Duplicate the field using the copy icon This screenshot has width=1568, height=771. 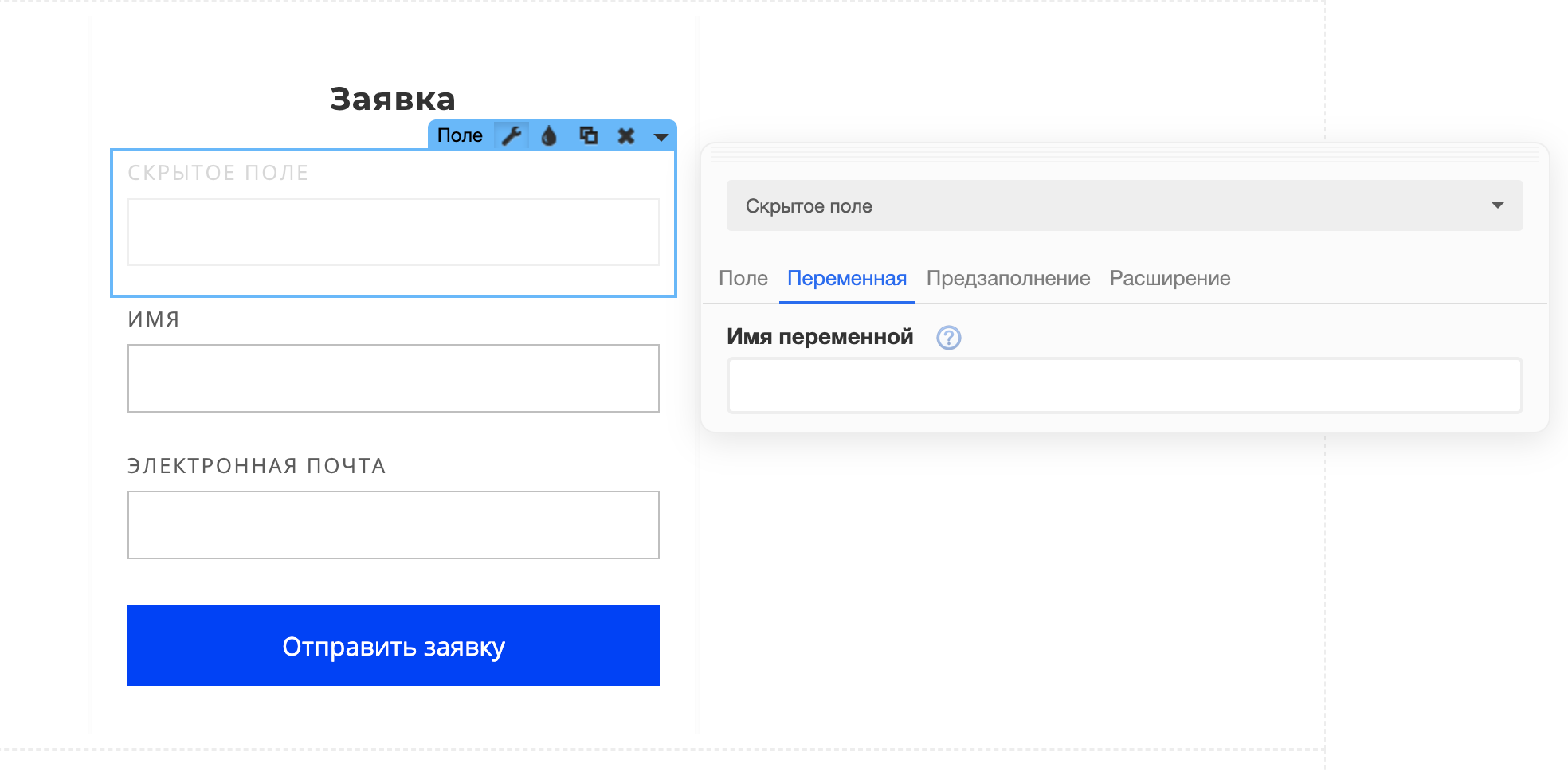(588, 135)
